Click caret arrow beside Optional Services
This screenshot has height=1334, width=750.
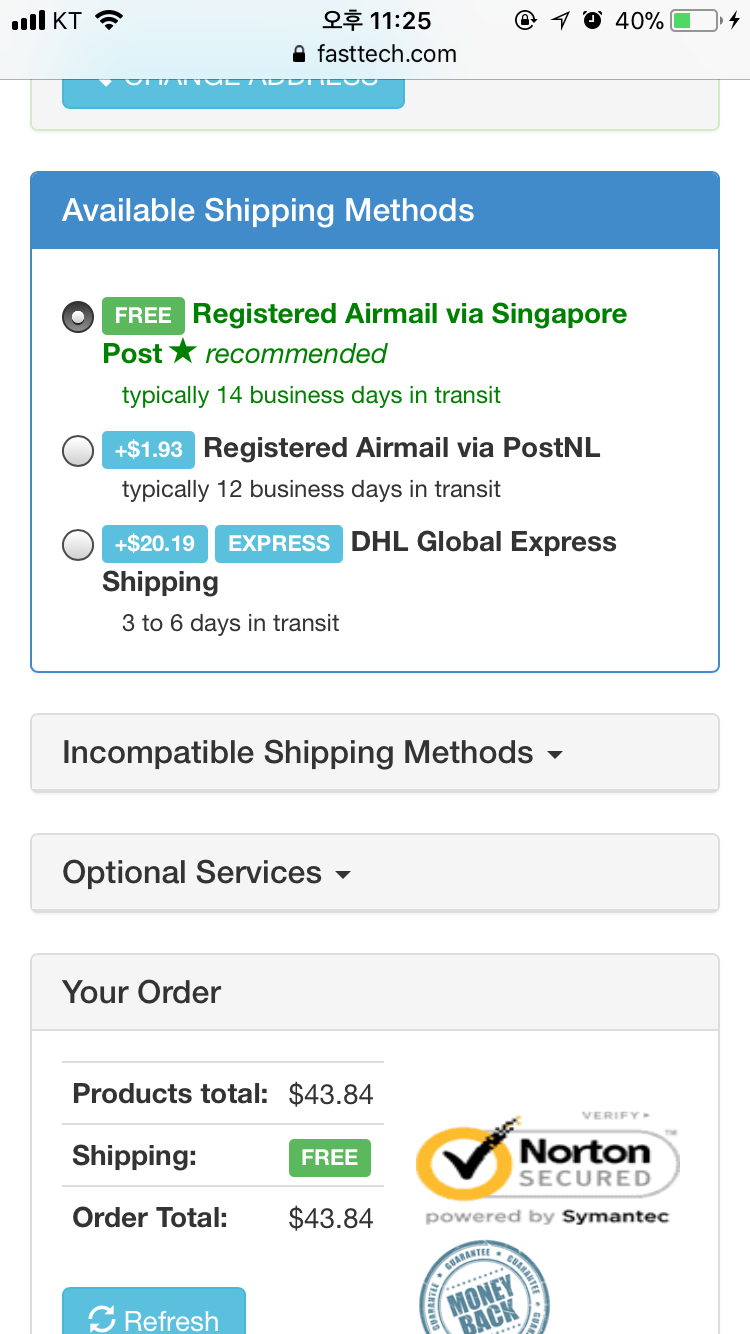343,875
